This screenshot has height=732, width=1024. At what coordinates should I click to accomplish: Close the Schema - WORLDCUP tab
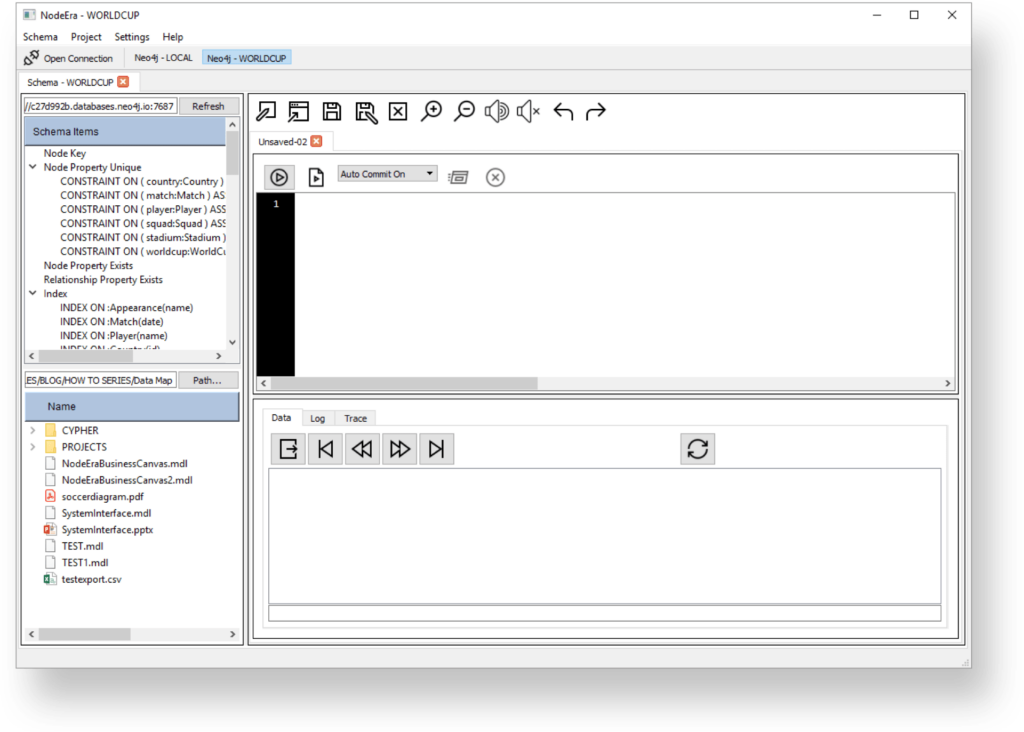tap(123, 82)
